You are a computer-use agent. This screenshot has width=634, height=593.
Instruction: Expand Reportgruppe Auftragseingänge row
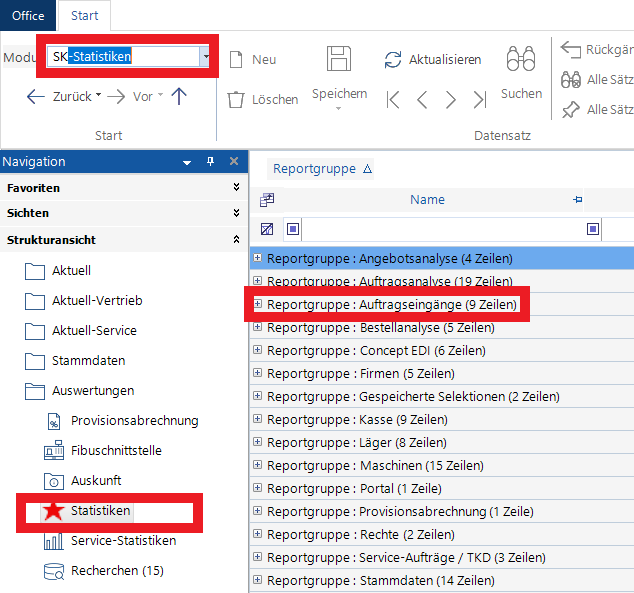pyautogui.click(x=257, y=303)
